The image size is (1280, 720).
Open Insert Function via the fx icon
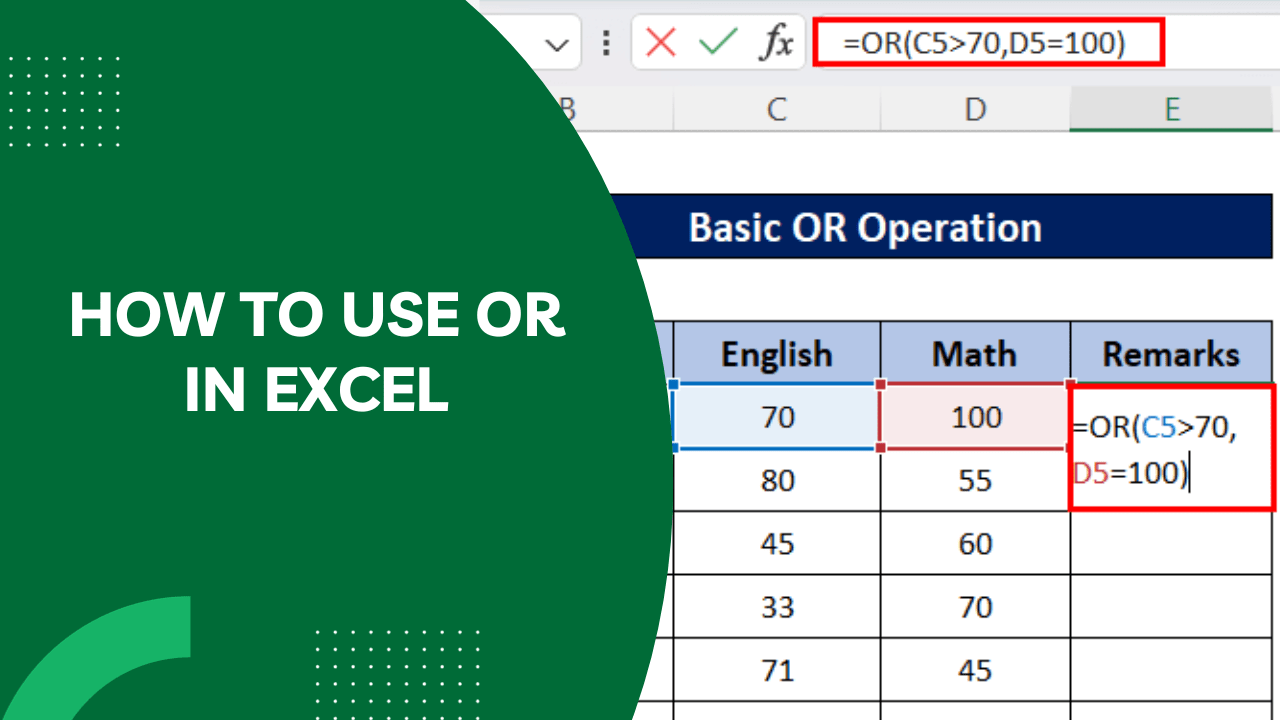click(x=778, y=43)
